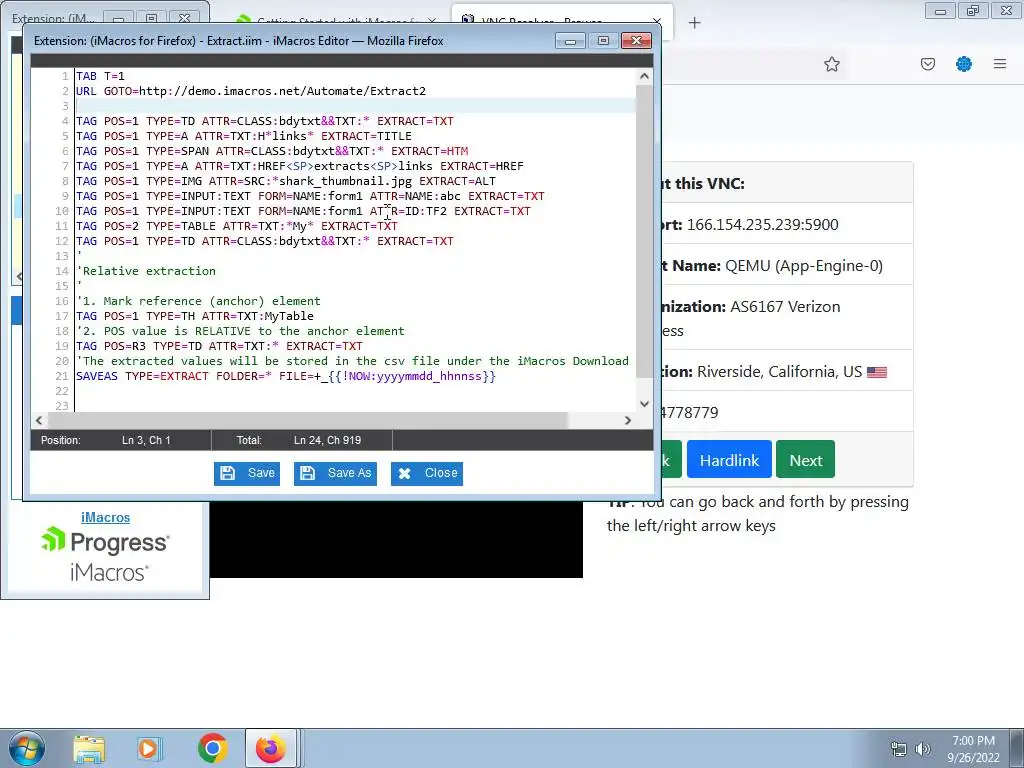Viewport: 1024px width, 768px height.
Task: Open File Explorer from the taskbar
Action: pyautogui.click(x=89, y=748)
